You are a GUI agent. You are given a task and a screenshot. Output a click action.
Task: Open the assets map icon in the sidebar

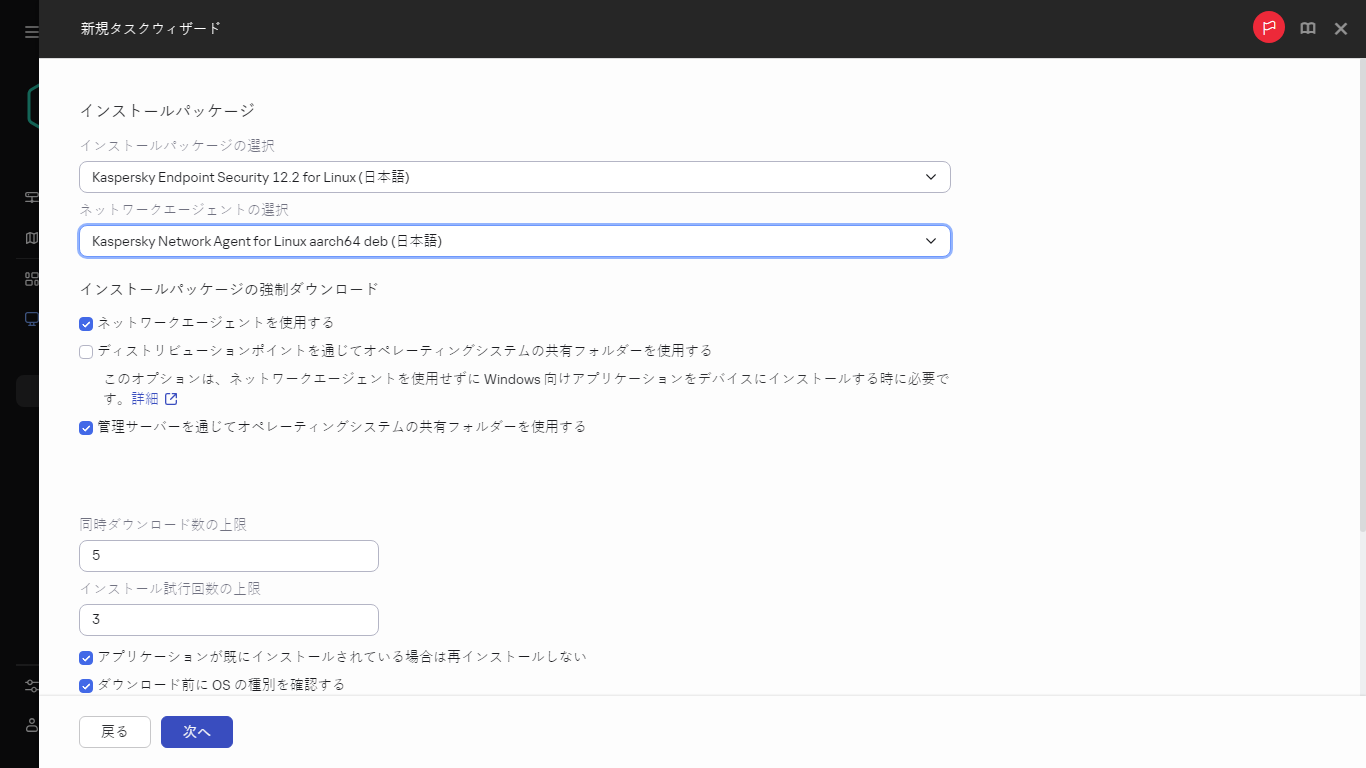coord(30,237)
